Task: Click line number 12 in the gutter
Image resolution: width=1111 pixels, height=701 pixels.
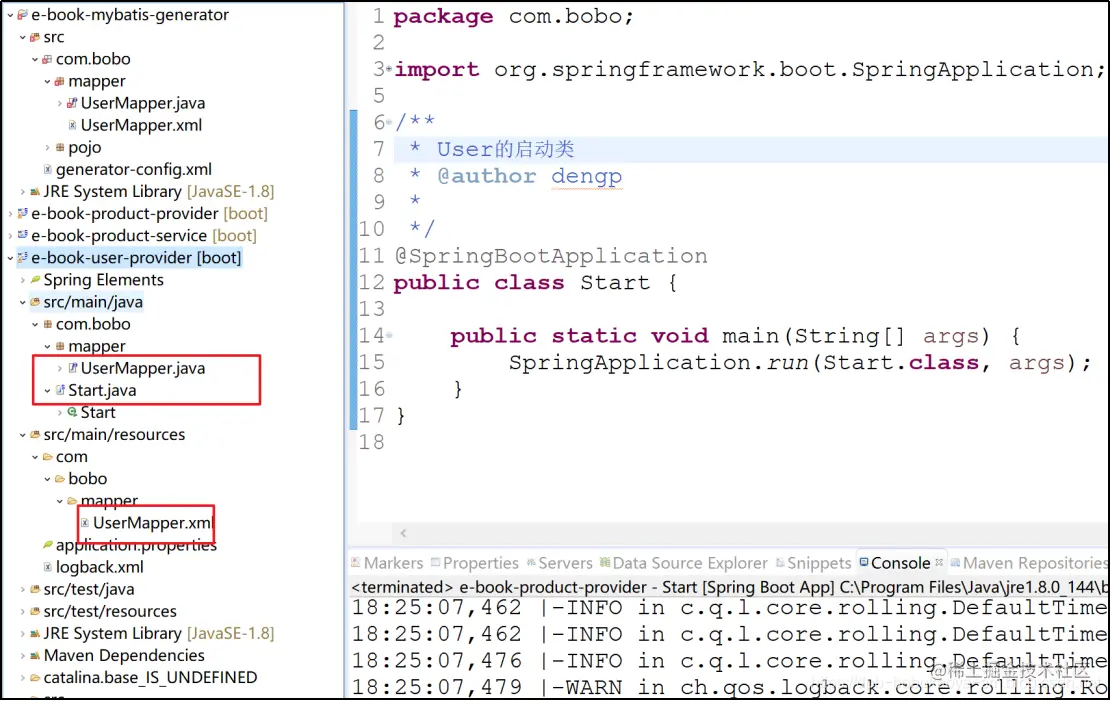Action: pyautogui.click(x=371, y=282)
